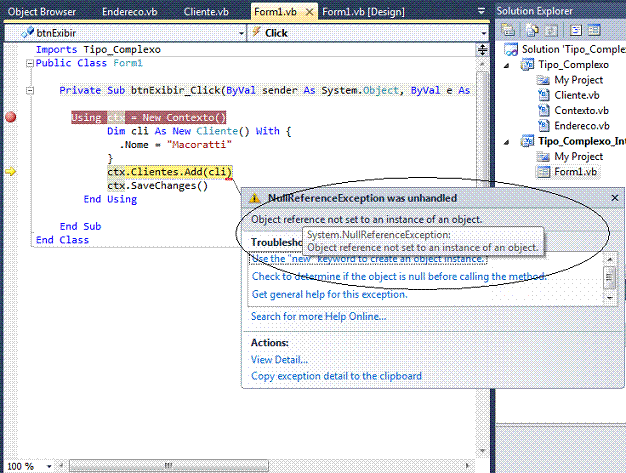
Task: Click the Cliente.vb file icon in Solution Explorer
Action: pyautogui.click(x=543, y=95)
